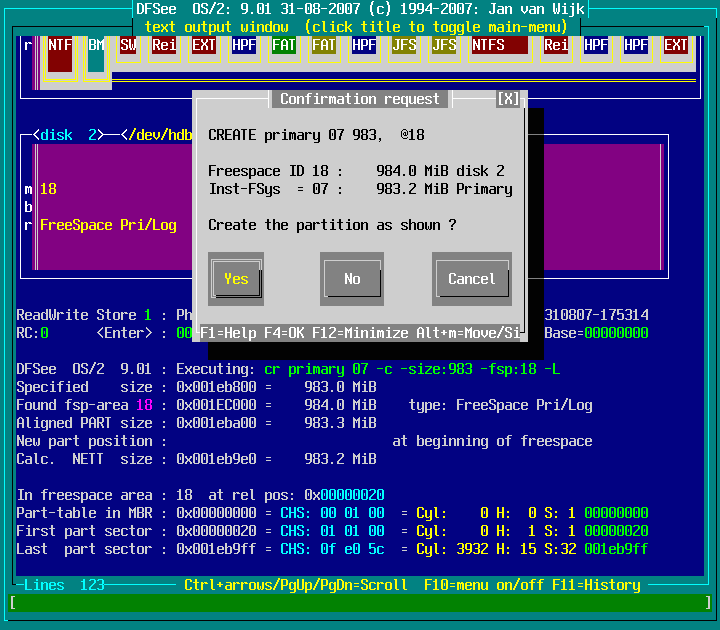Click the Confirmation request title bar
This screenshot has width=720, height=630.
359,99
